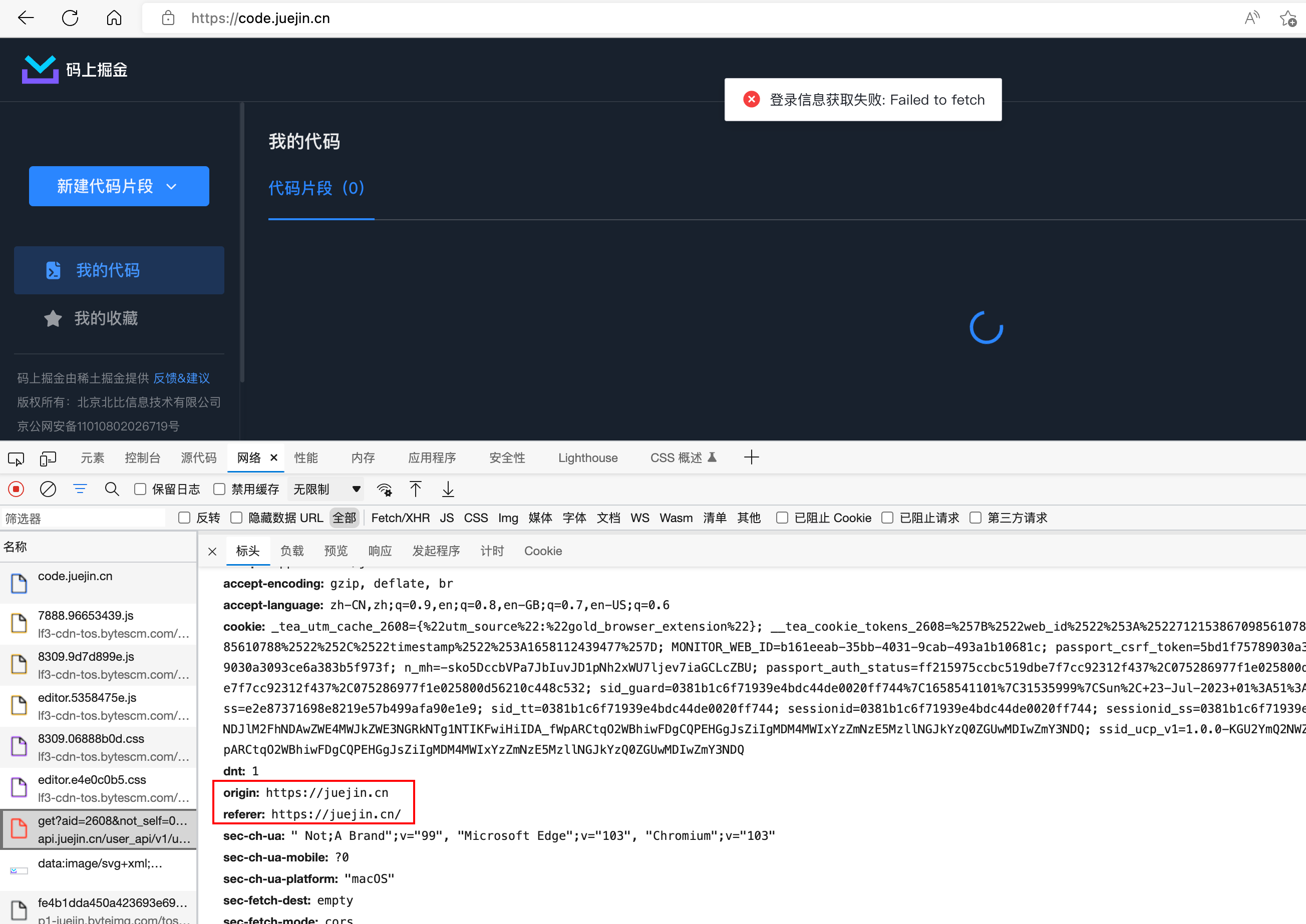Enable the 禁用缓存 checkbox
1306x924 pixels.
pyautogui.click(x=219, y=489)
